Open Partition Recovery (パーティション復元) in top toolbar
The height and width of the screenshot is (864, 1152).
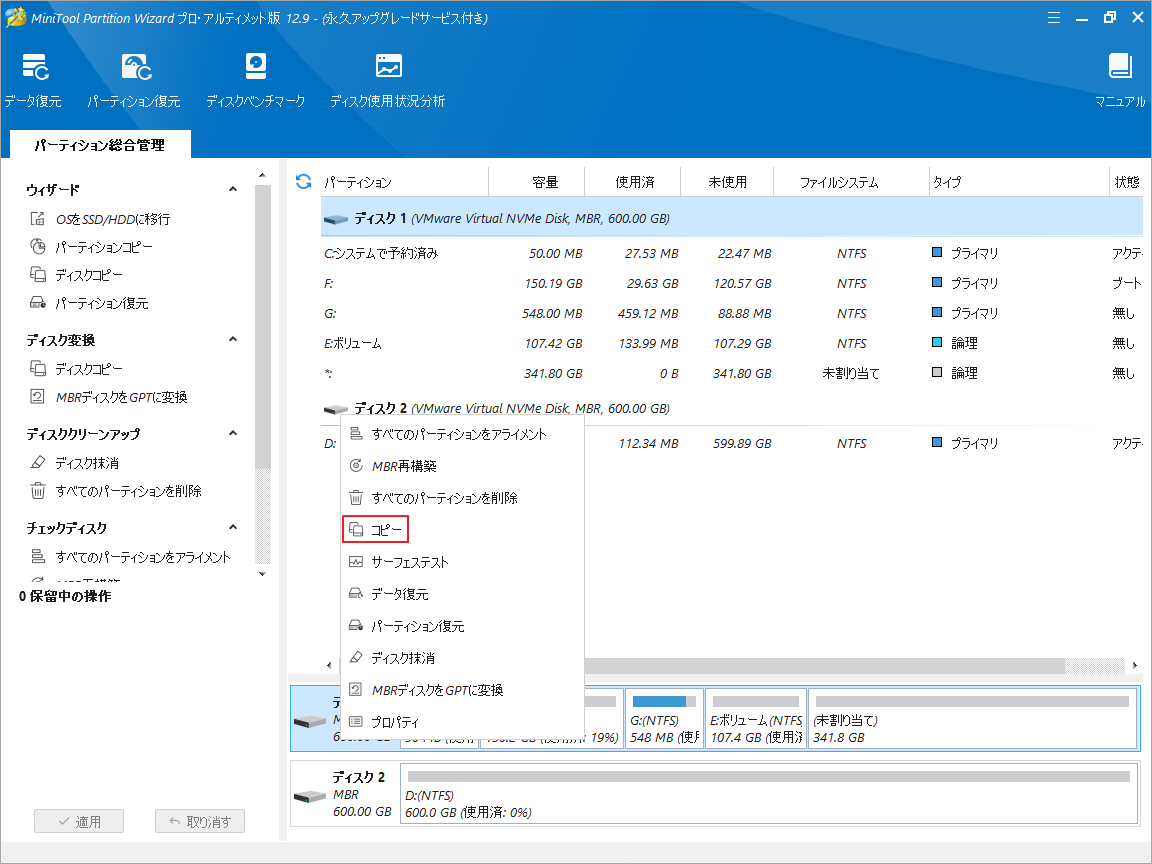[x=137, y=67]
